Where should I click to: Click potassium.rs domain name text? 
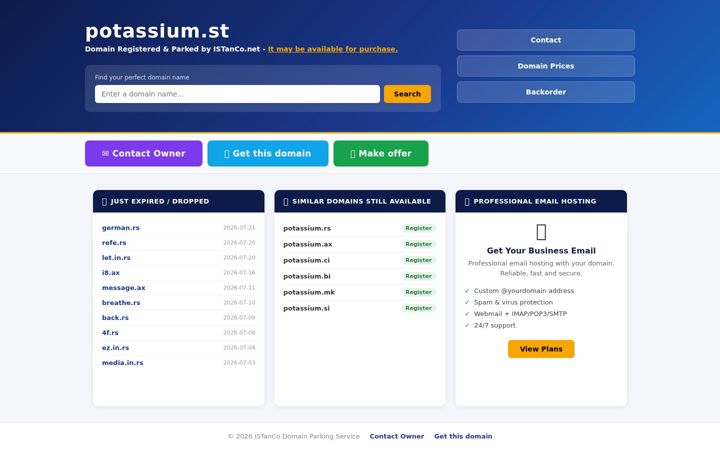(307, 228)
